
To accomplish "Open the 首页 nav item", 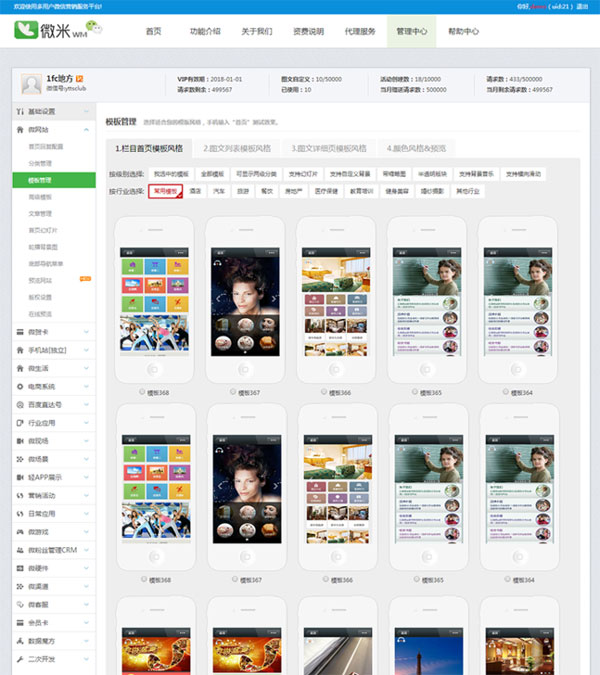I will click(153, 31).
